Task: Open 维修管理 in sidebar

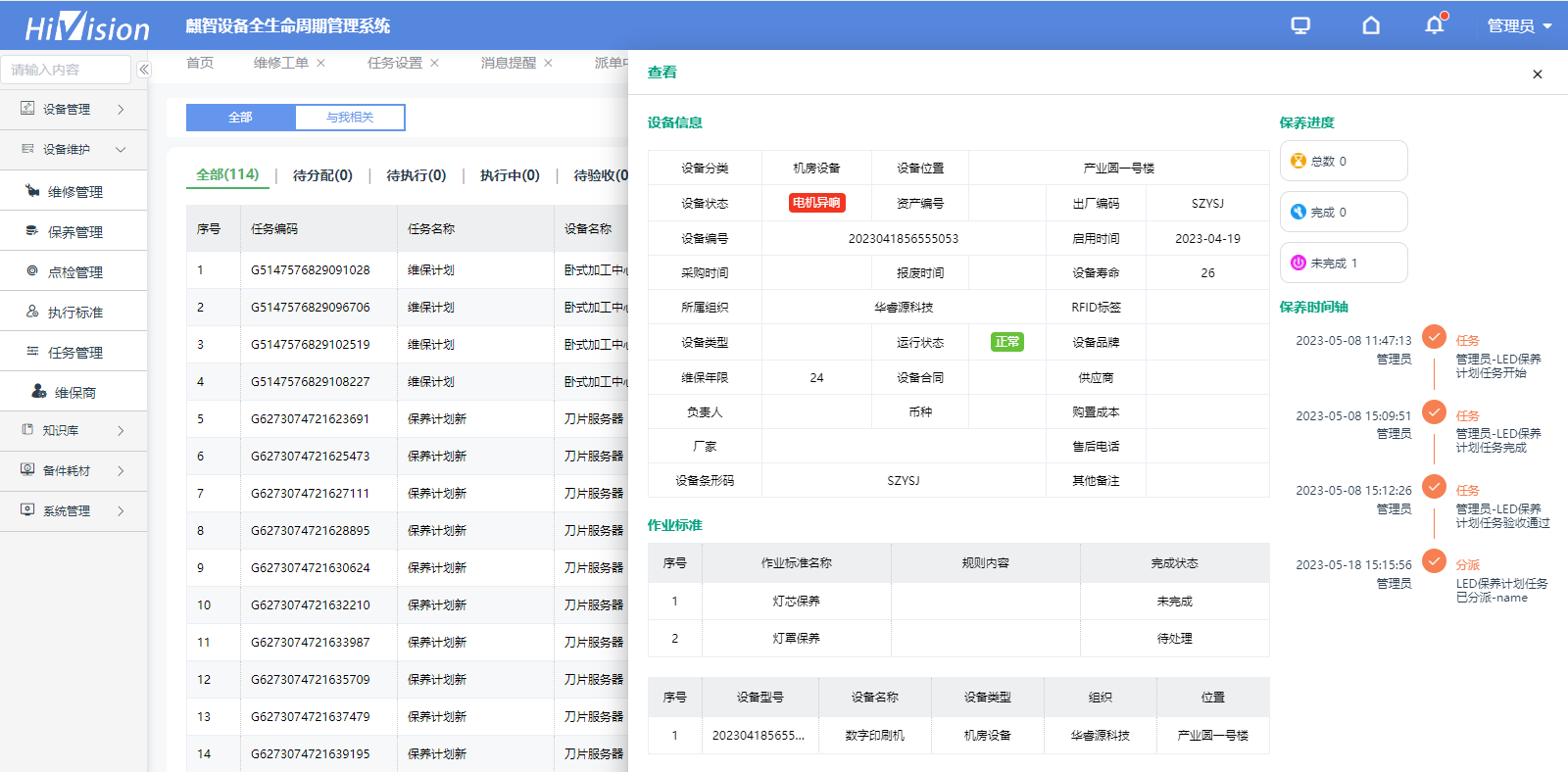Action: (73, 191)
